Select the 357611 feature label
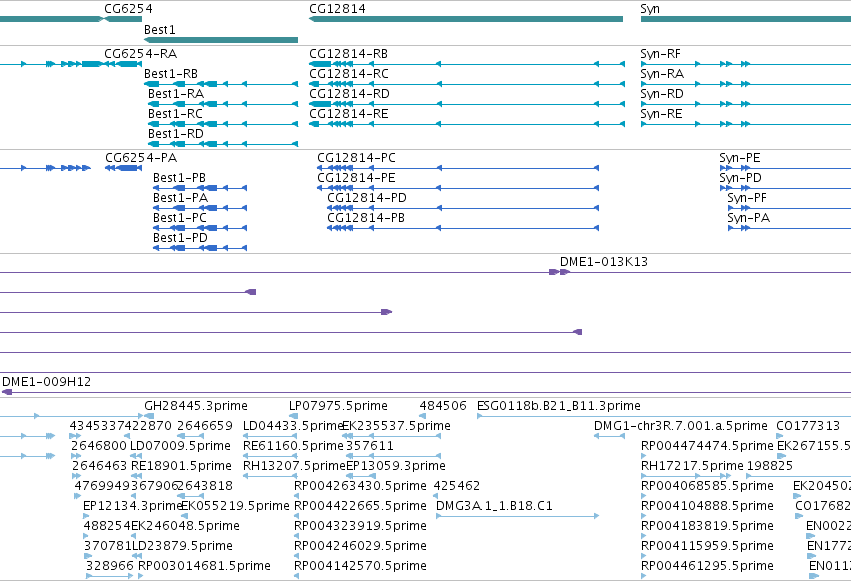The width and height of the screenshot is (851, 581). [370, 446]
